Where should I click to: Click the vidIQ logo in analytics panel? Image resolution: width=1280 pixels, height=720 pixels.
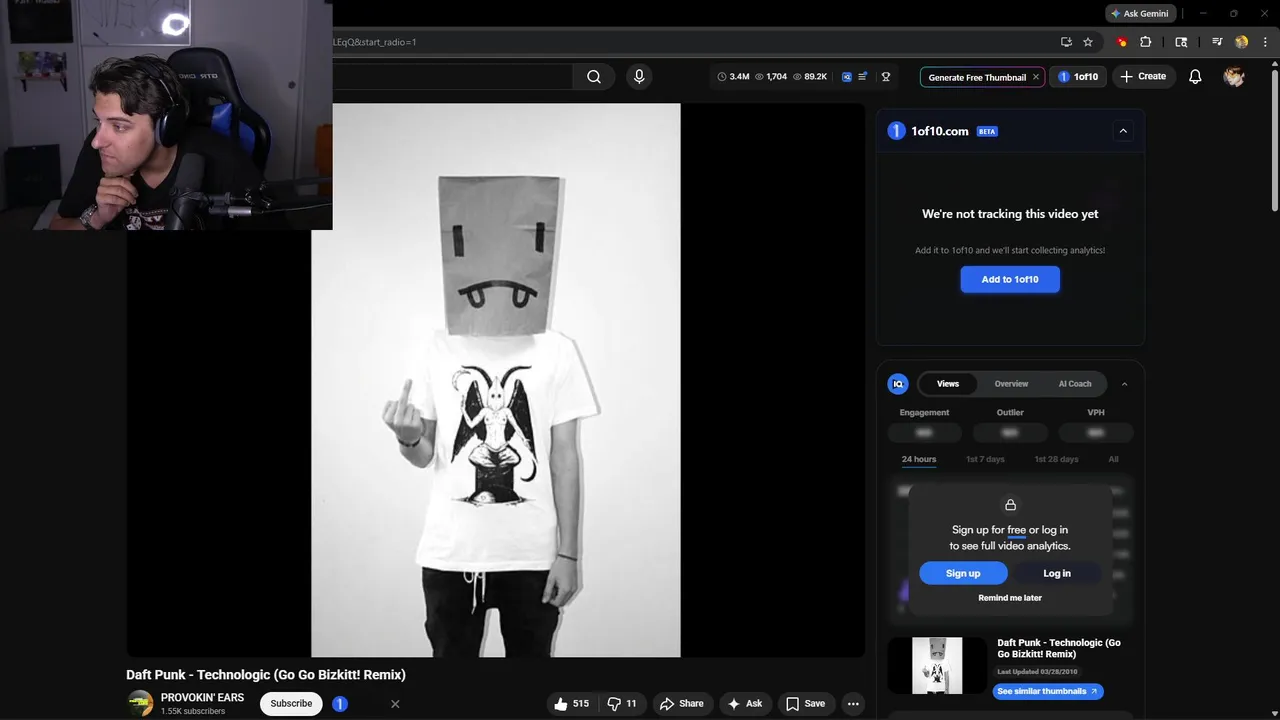(x=898, y=384)
